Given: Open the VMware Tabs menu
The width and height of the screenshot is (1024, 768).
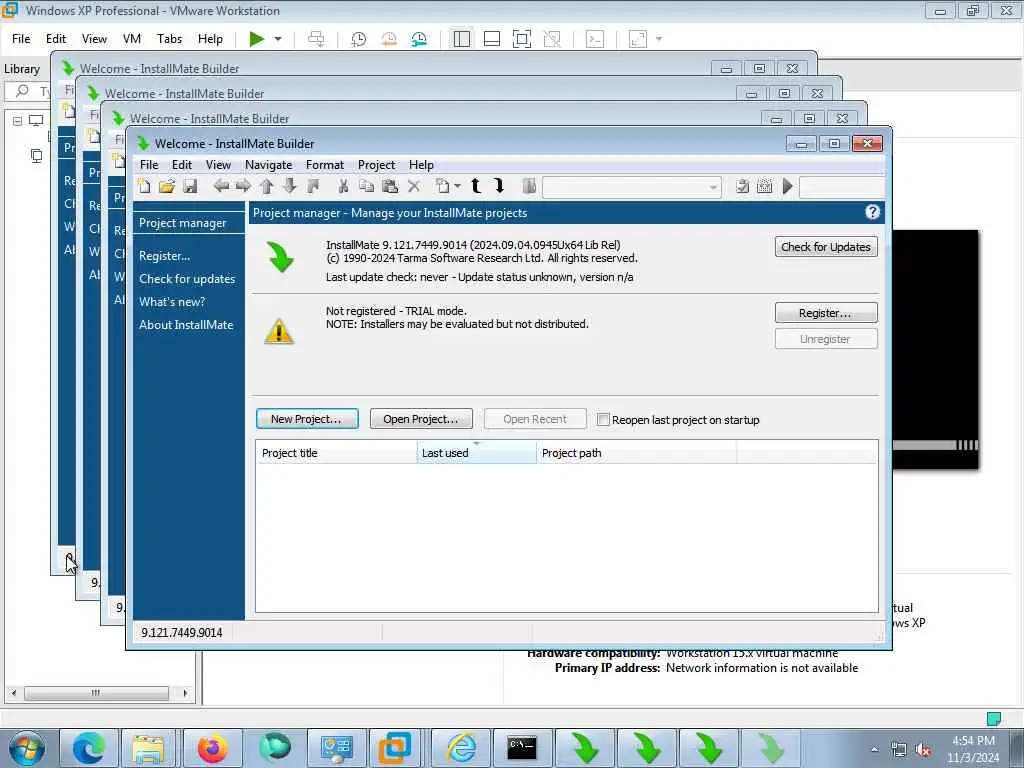Looking at the screenshot, I should pyautogui.click(x=169, y=39).
